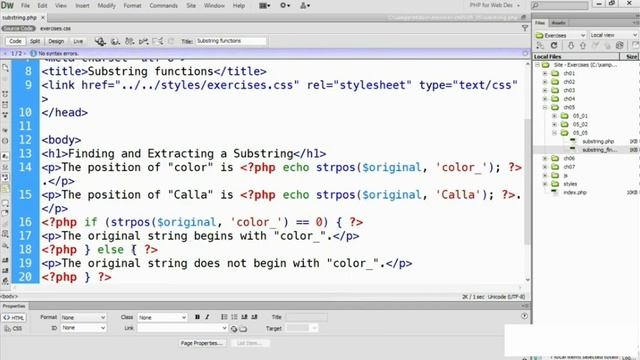Expand the ch02 folder
The image size is (640, 360).
[545, 82]
